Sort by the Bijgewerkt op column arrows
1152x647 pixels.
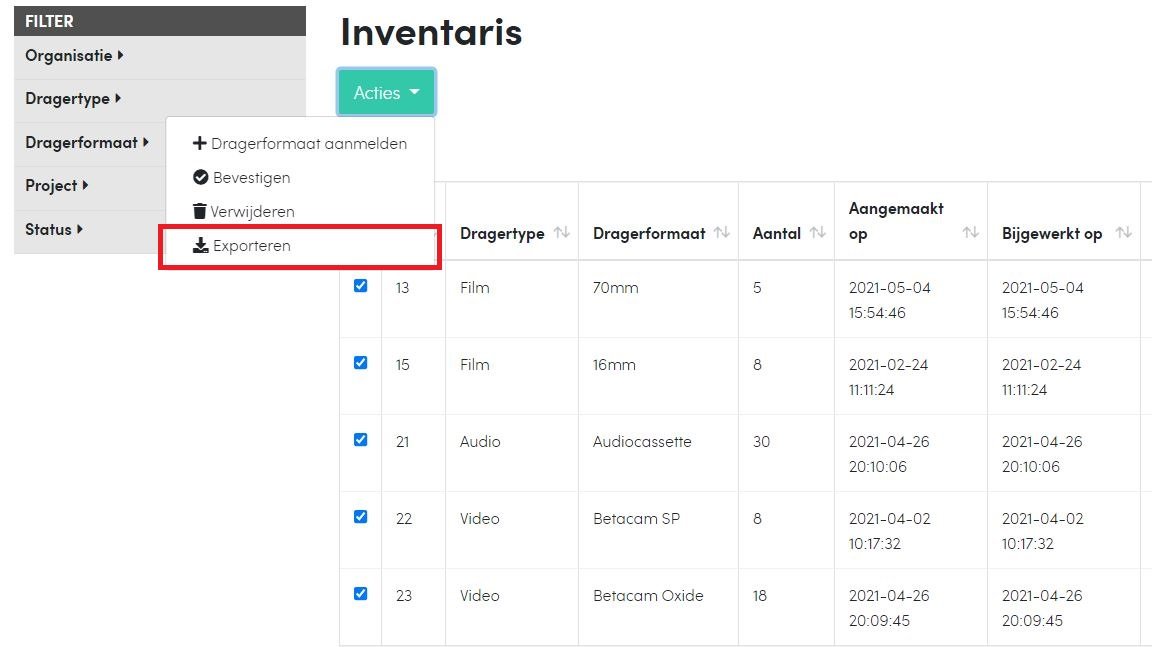pyautogui.click(x=1123, y=233)
